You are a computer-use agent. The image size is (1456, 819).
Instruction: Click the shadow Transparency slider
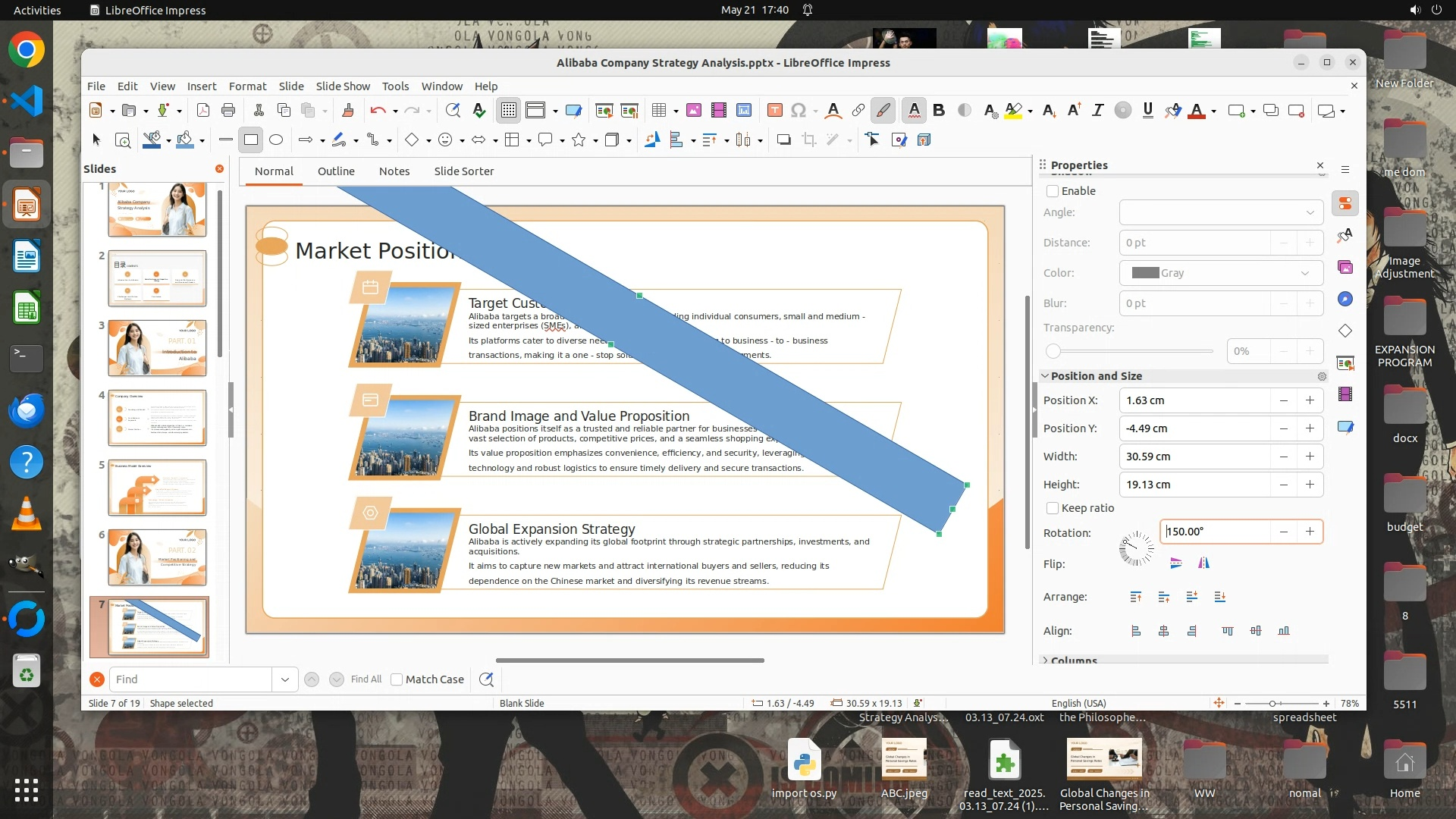pos(1130,351)
